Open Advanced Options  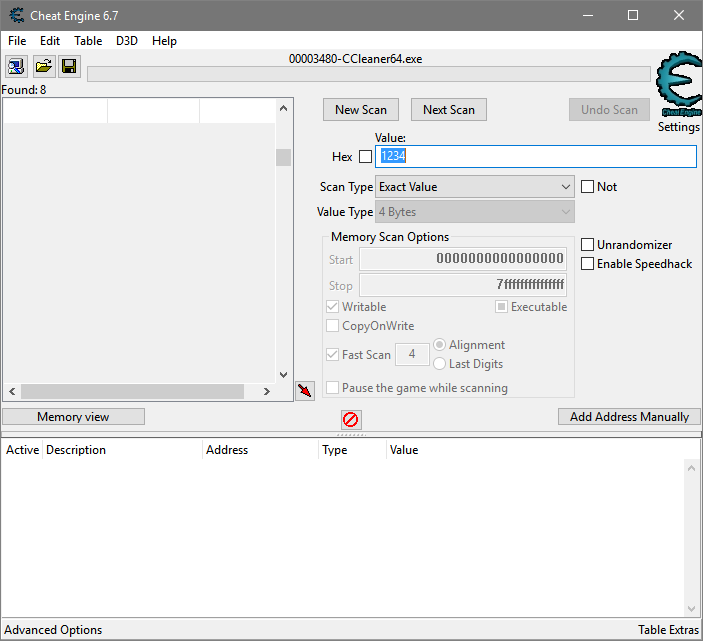tap(54, 630)
